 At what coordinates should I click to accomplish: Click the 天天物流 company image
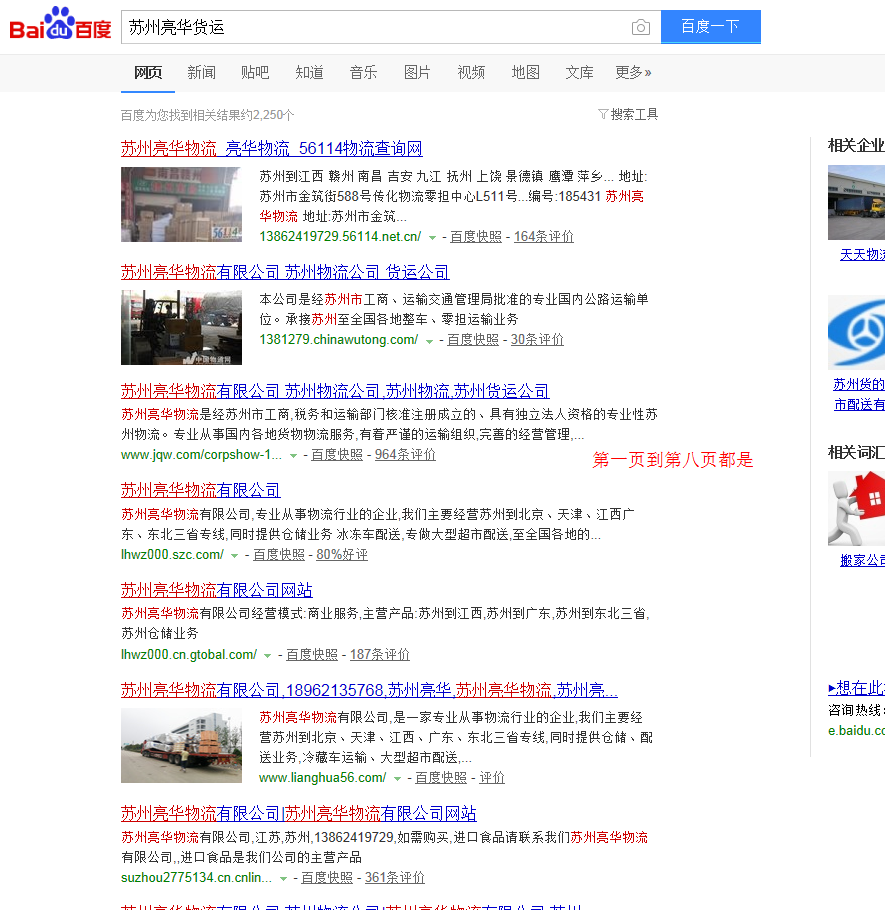pos(857,202)
